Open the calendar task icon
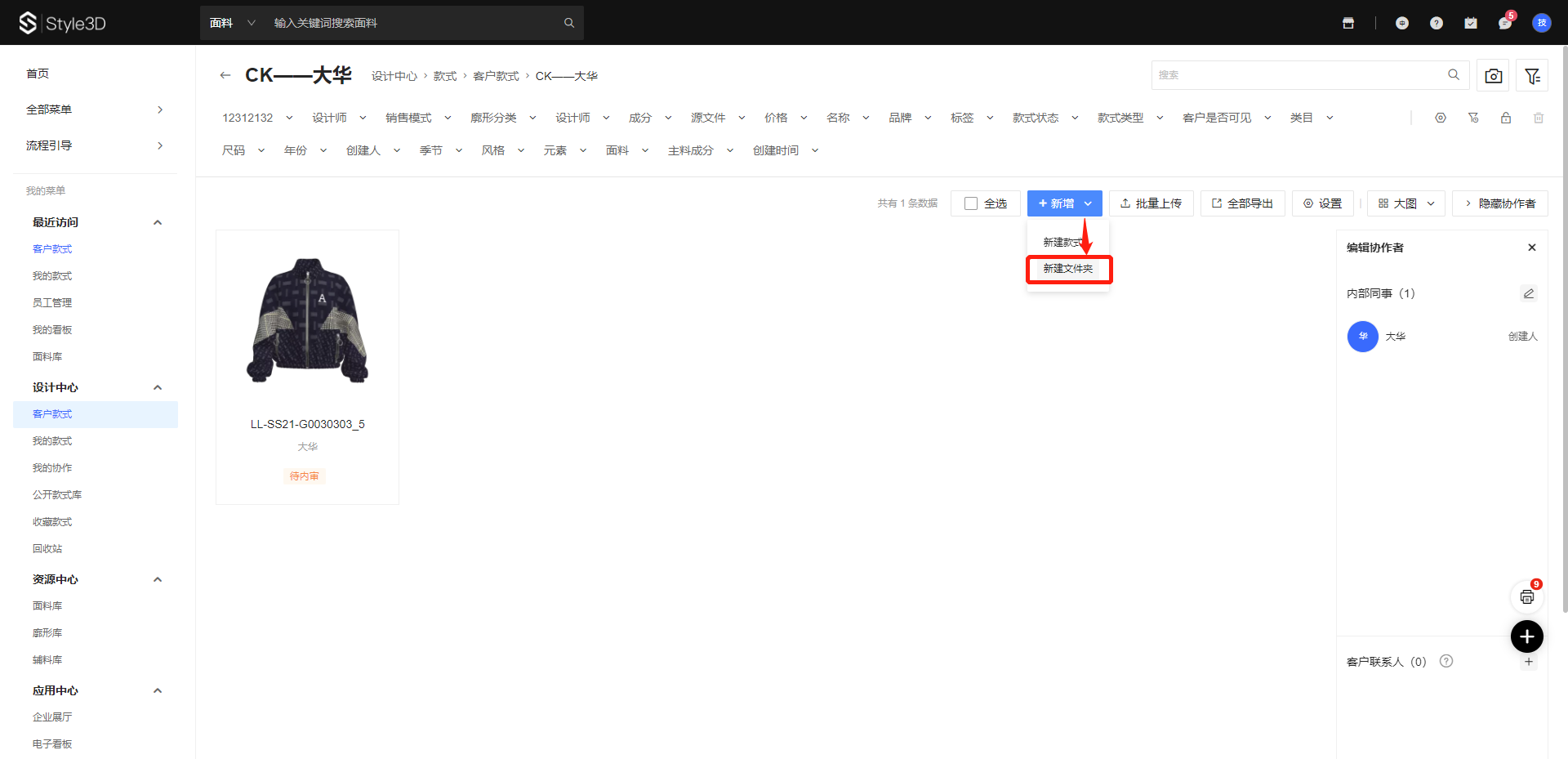 click(1471, 23)
